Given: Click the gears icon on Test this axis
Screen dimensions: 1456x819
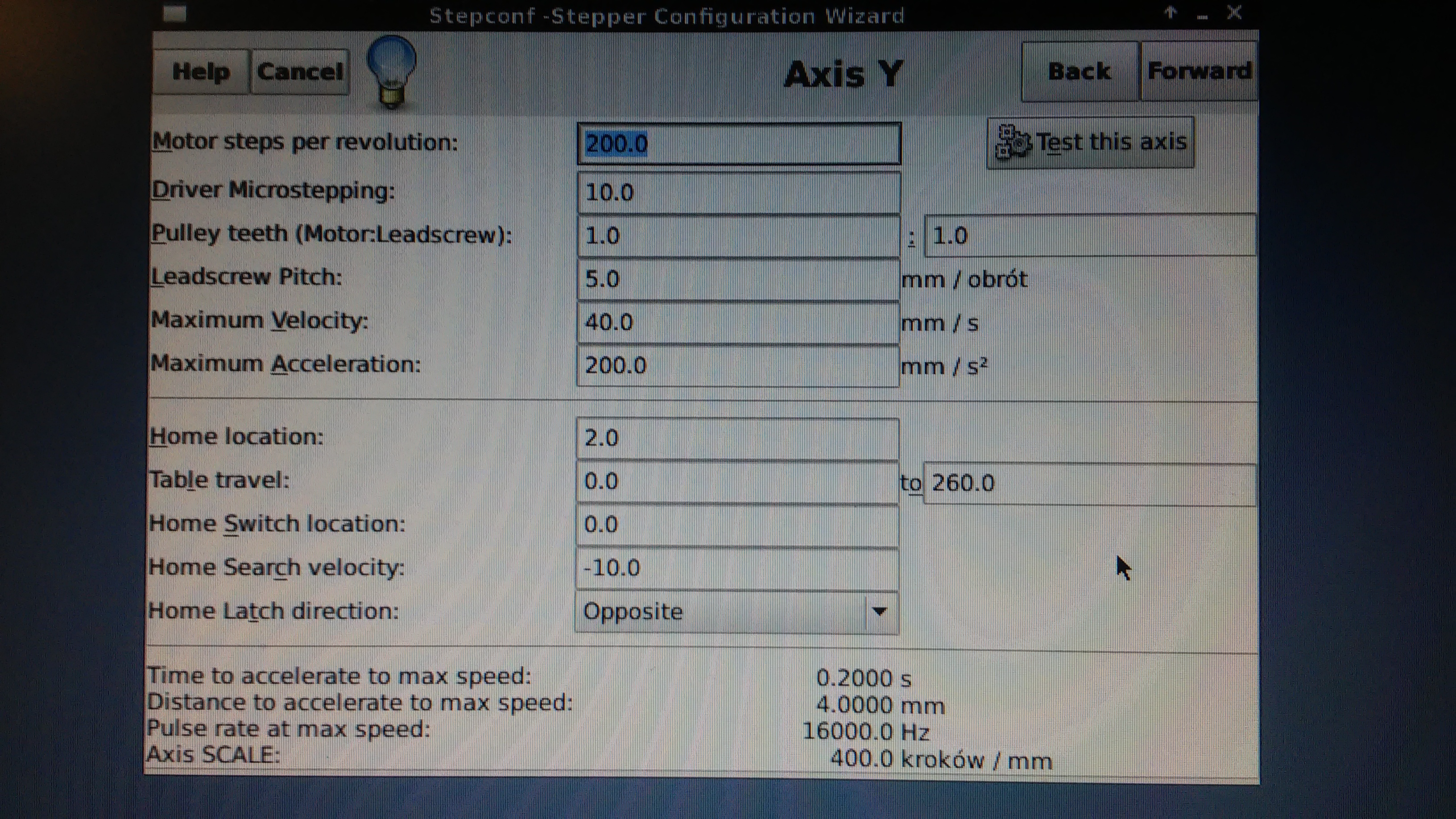Looking at the screenshot, I should 1013,142.
